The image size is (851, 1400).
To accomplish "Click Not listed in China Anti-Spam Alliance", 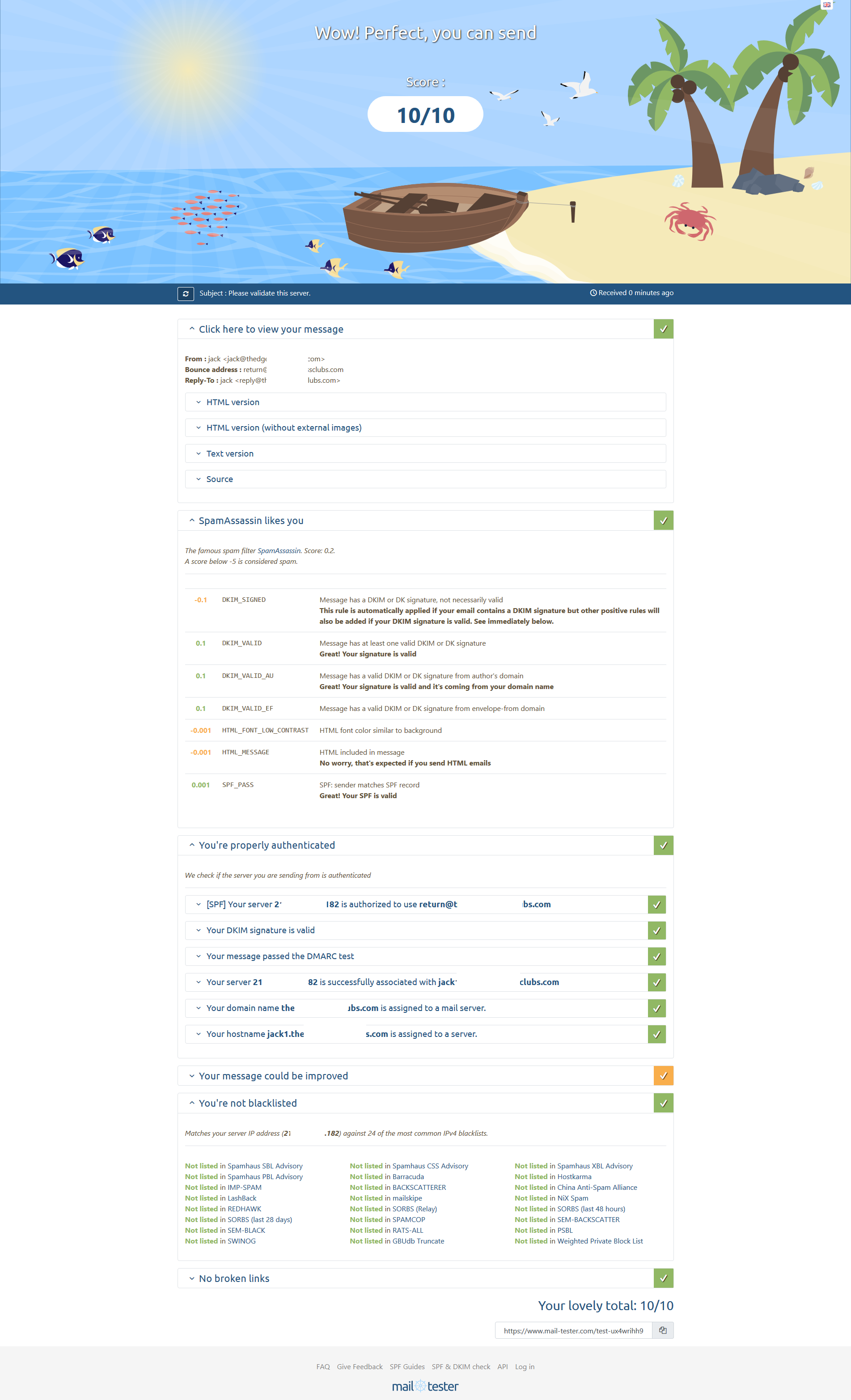I will click(x=576, y=1188).
